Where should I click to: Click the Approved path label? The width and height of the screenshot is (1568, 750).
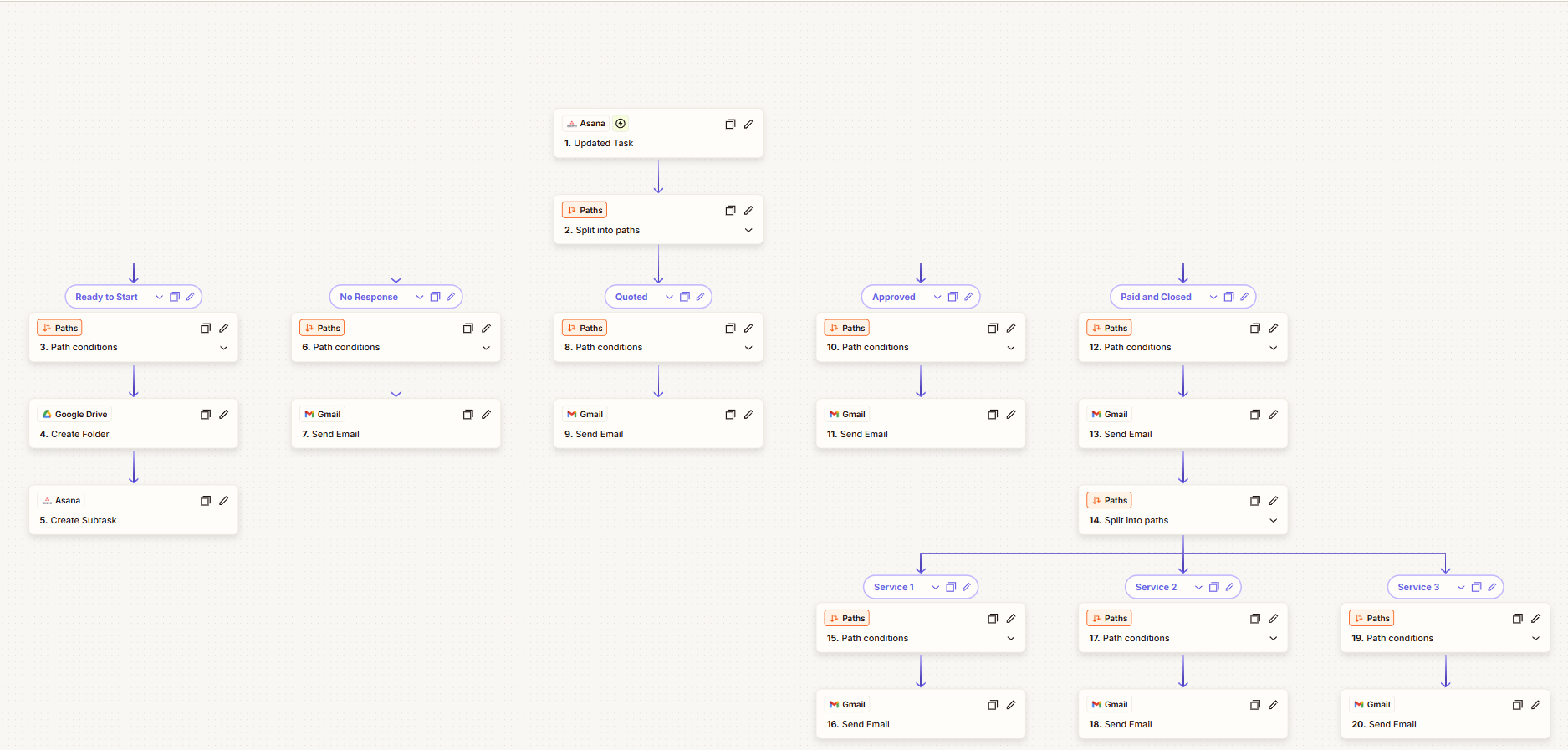(894, 297)
